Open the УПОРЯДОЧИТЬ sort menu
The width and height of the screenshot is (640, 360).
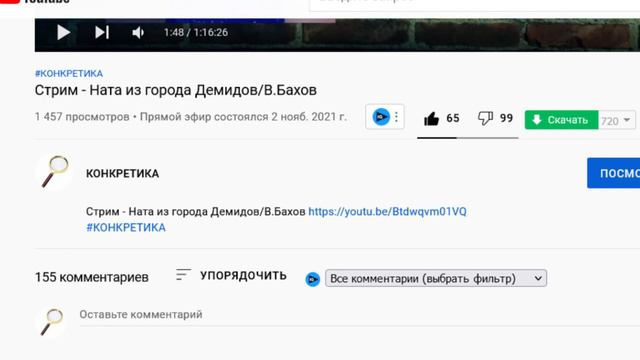tap(231, 275)
